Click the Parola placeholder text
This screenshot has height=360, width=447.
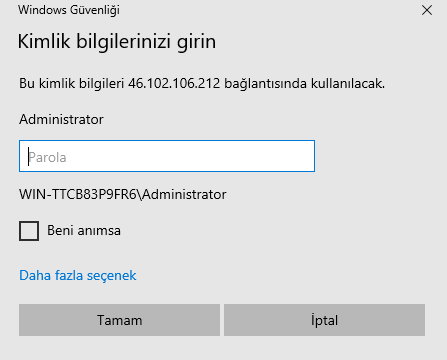[x=47, y=157]
